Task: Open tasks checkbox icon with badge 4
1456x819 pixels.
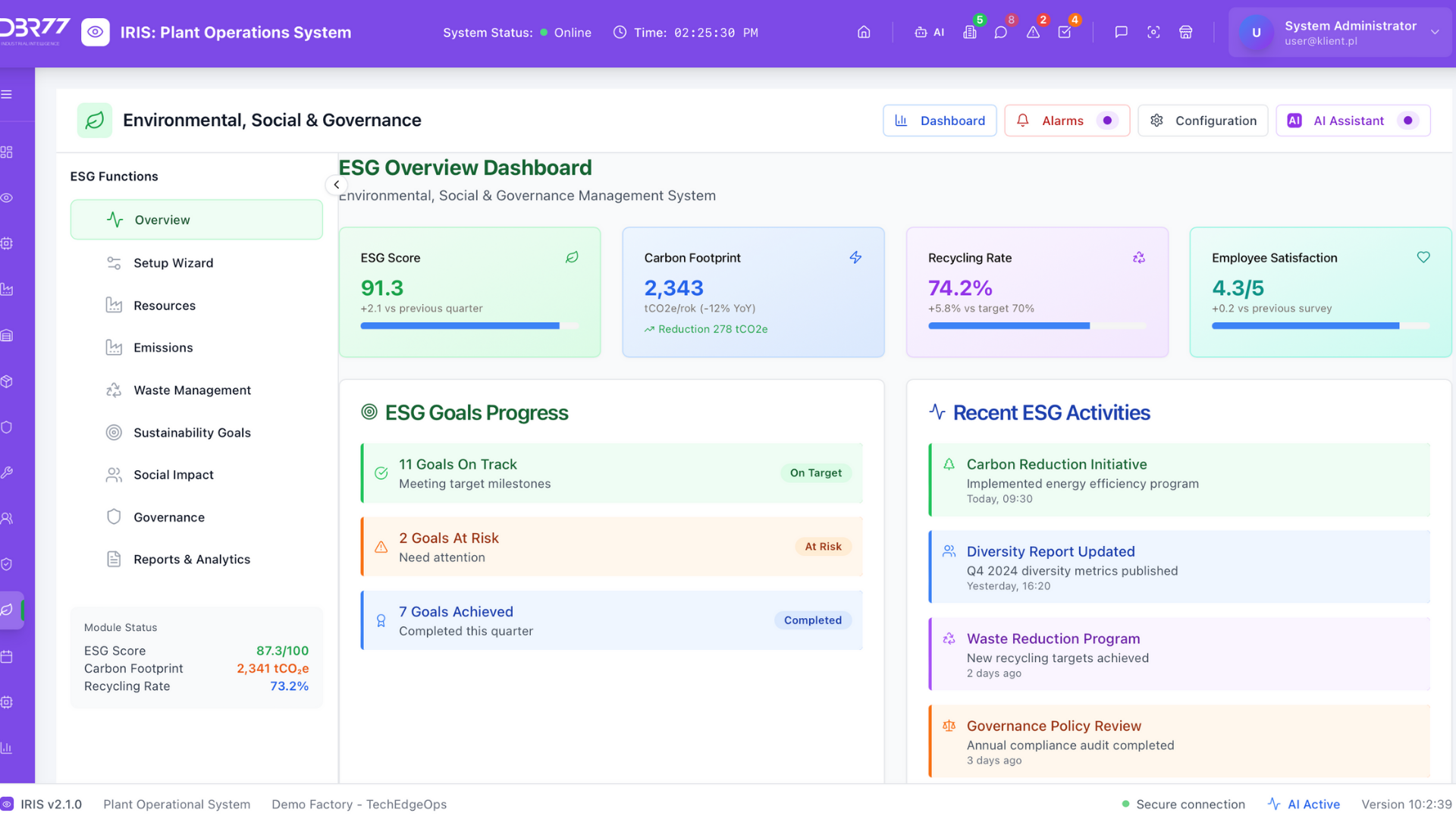Action: coord(1065,33)
